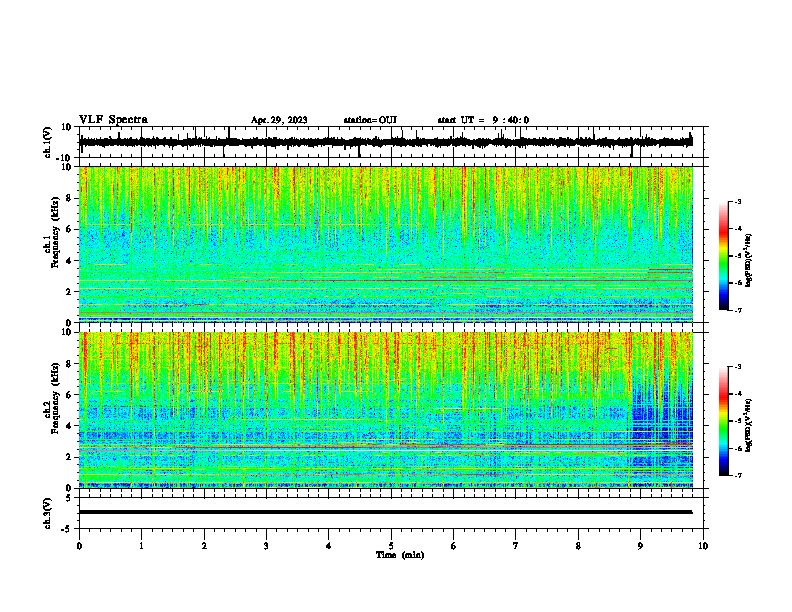Click the ch.1(V) waveform axis label
This screenshot has height=612, width=792.
pos(48,142)
